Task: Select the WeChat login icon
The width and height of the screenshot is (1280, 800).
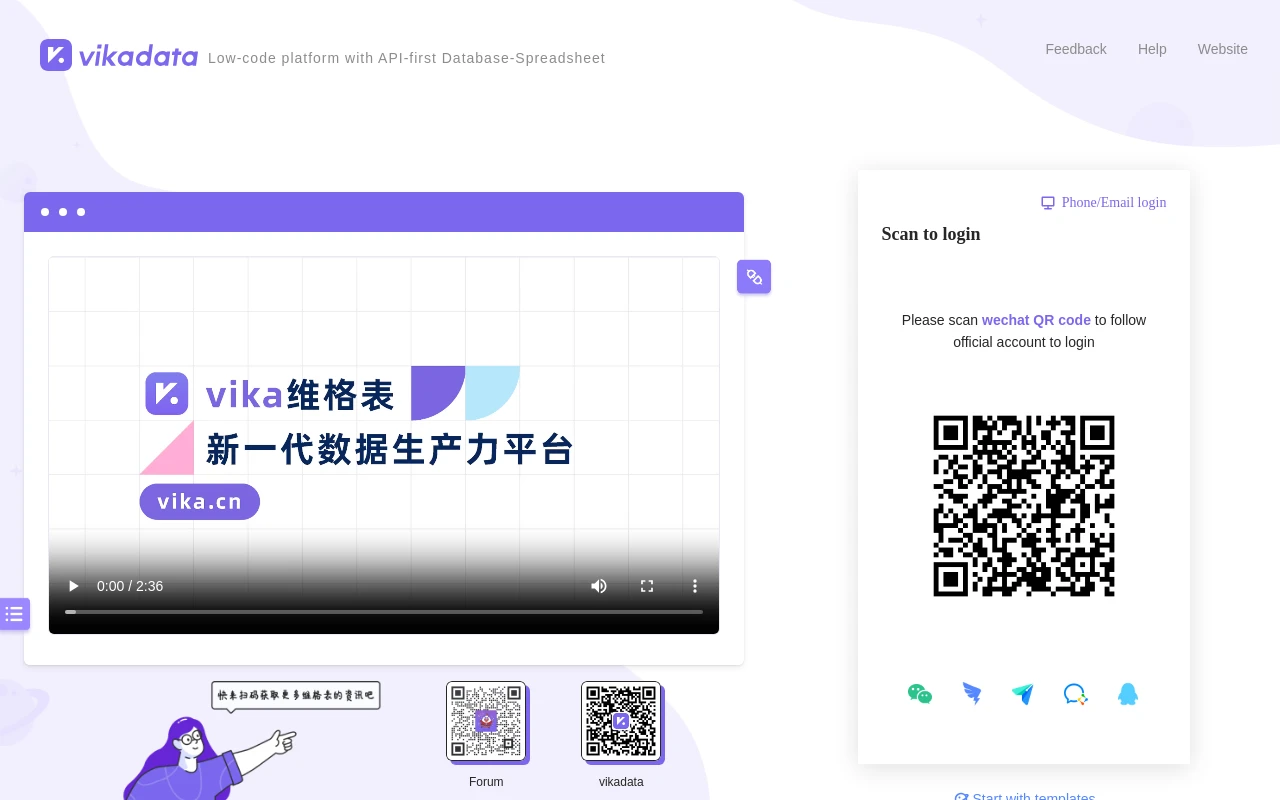Action: [919, 694]
